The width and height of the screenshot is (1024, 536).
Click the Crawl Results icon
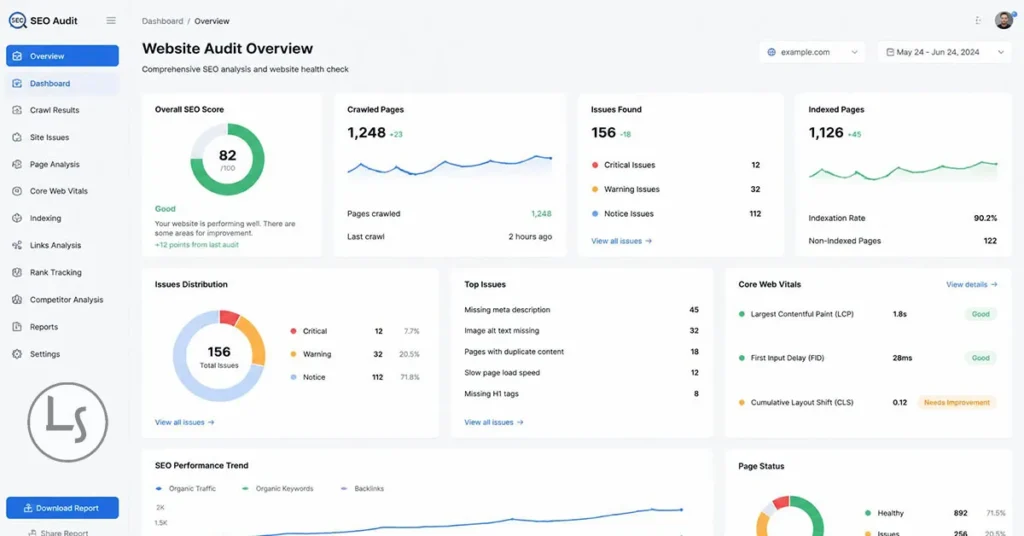coord(18,110)
